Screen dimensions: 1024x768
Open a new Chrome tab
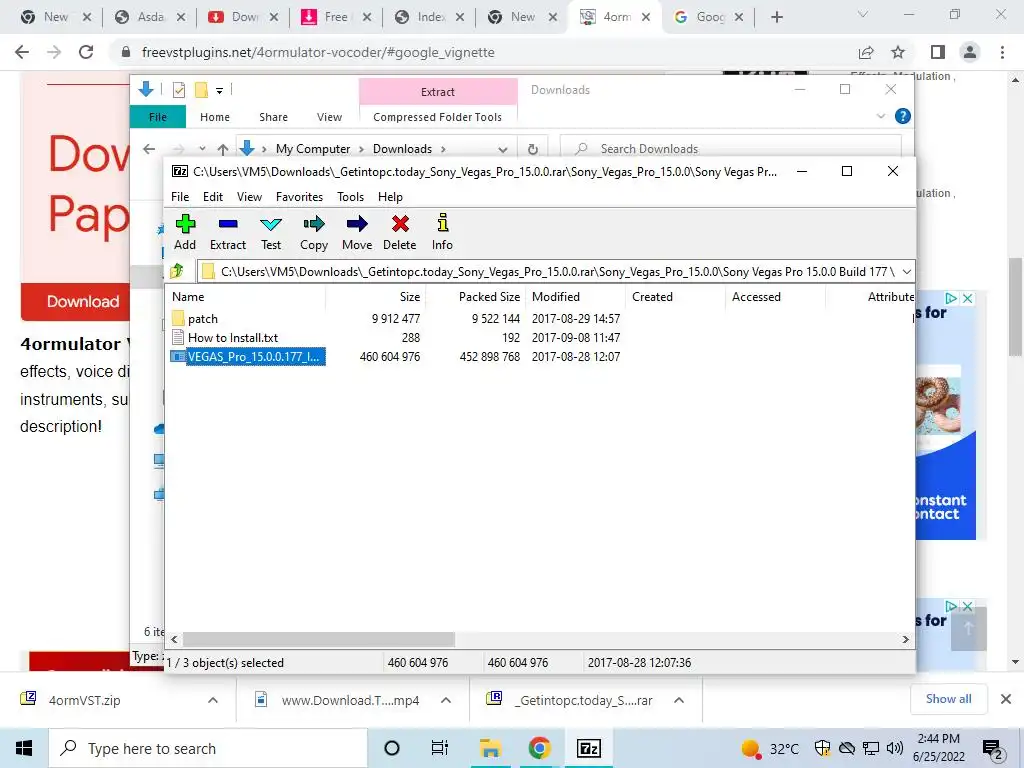click(776, 17)
